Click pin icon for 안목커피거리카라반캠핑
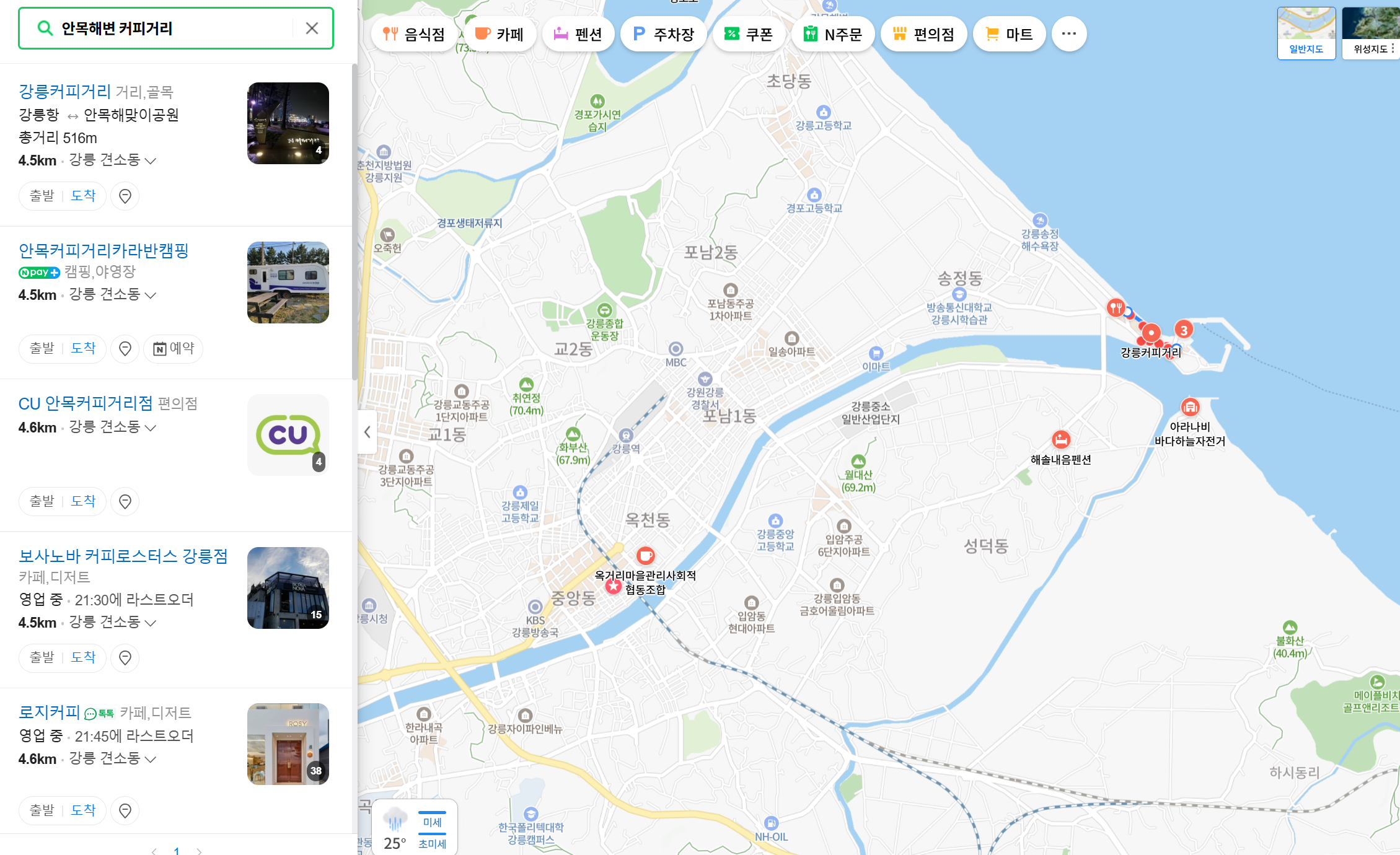 pos(125,349)
